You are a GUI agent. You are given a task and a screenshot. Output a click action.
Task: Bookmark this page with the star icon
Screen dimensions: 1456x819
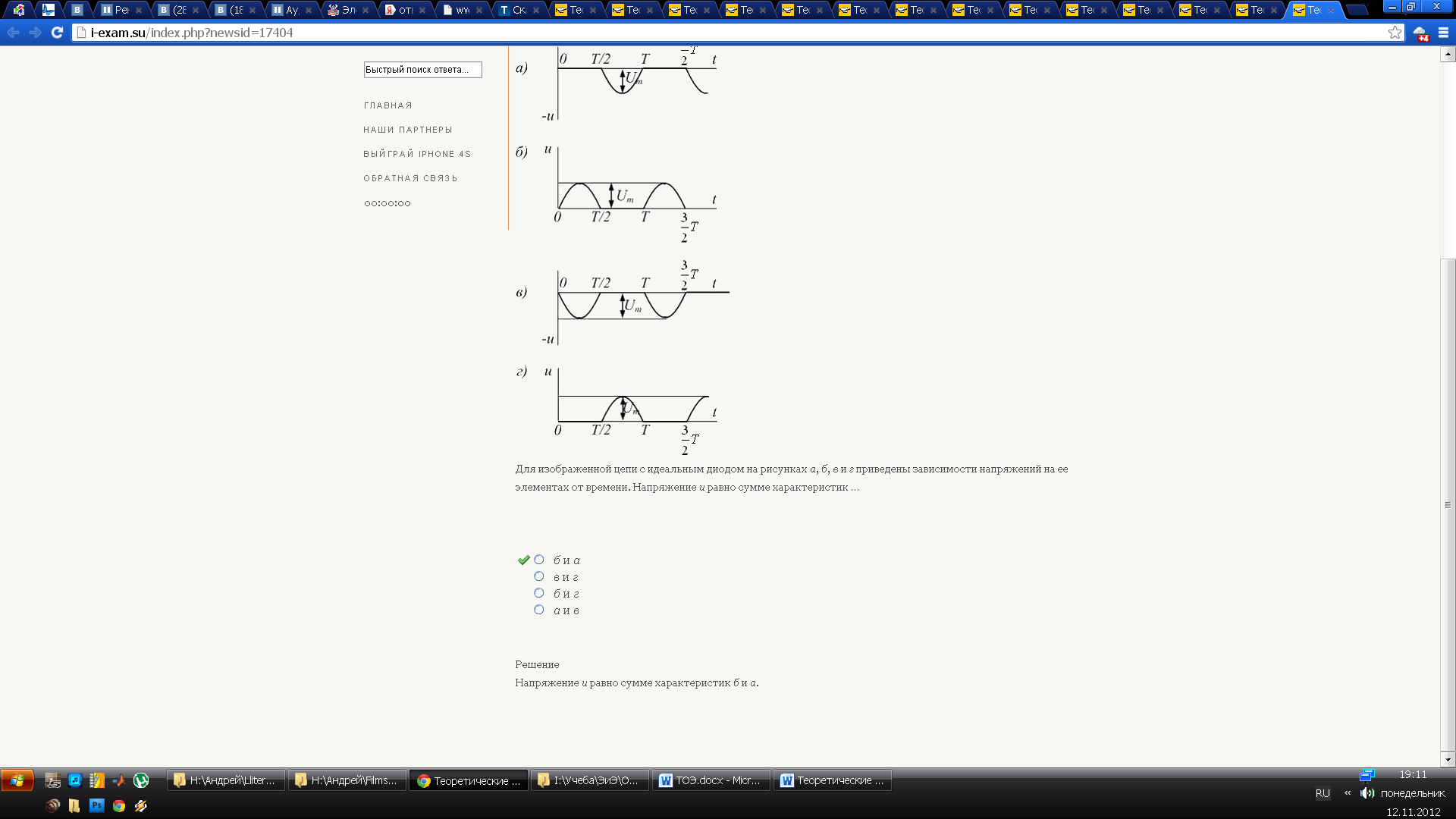pyautogui.click(x=1395, y=33)
